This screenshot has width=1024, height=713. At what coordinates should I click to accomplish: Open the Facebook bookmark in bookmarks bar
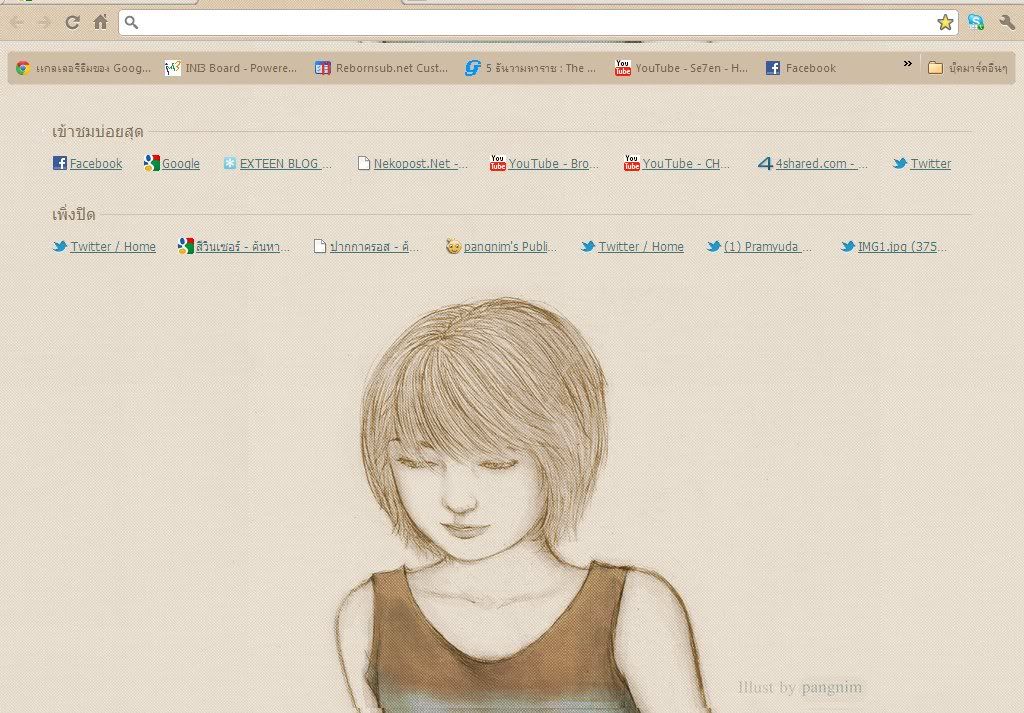pos(800,68)
